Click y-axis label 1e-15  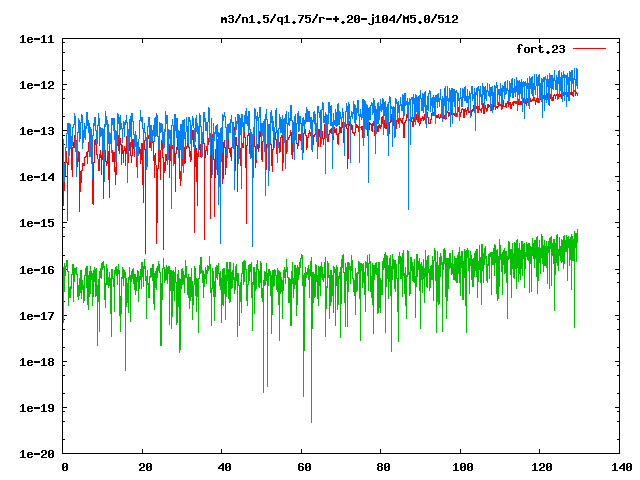pyautogui.click(x=37, y=223)
